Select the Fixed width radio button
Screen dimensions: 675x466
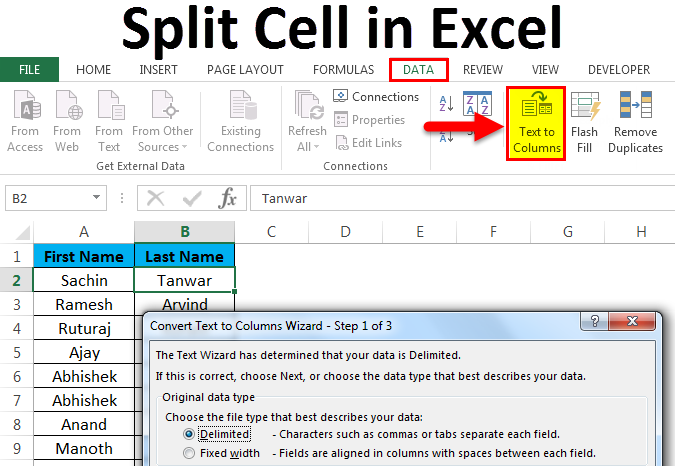click(x=189, y=453)
